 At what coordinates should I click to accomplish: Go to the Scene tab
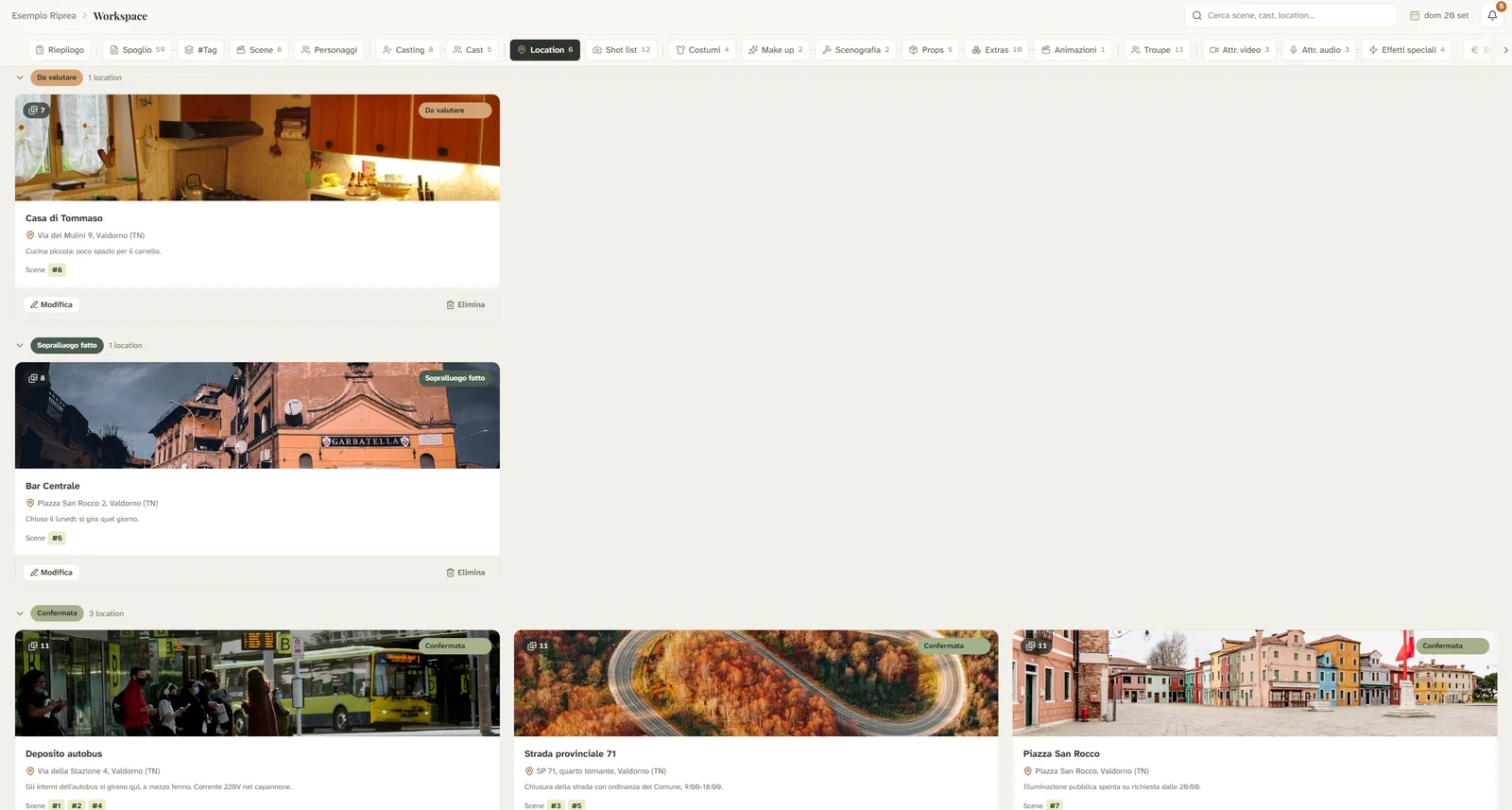coord(259,50)
